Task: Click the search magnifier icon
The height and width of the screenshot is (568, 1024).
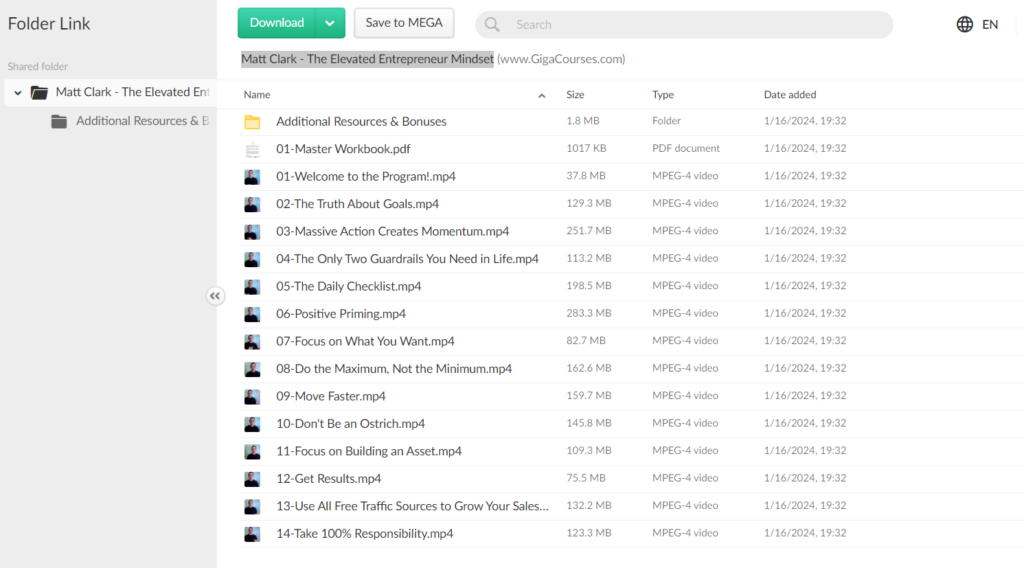Action: pyautogui.click(x=492, y=25)
